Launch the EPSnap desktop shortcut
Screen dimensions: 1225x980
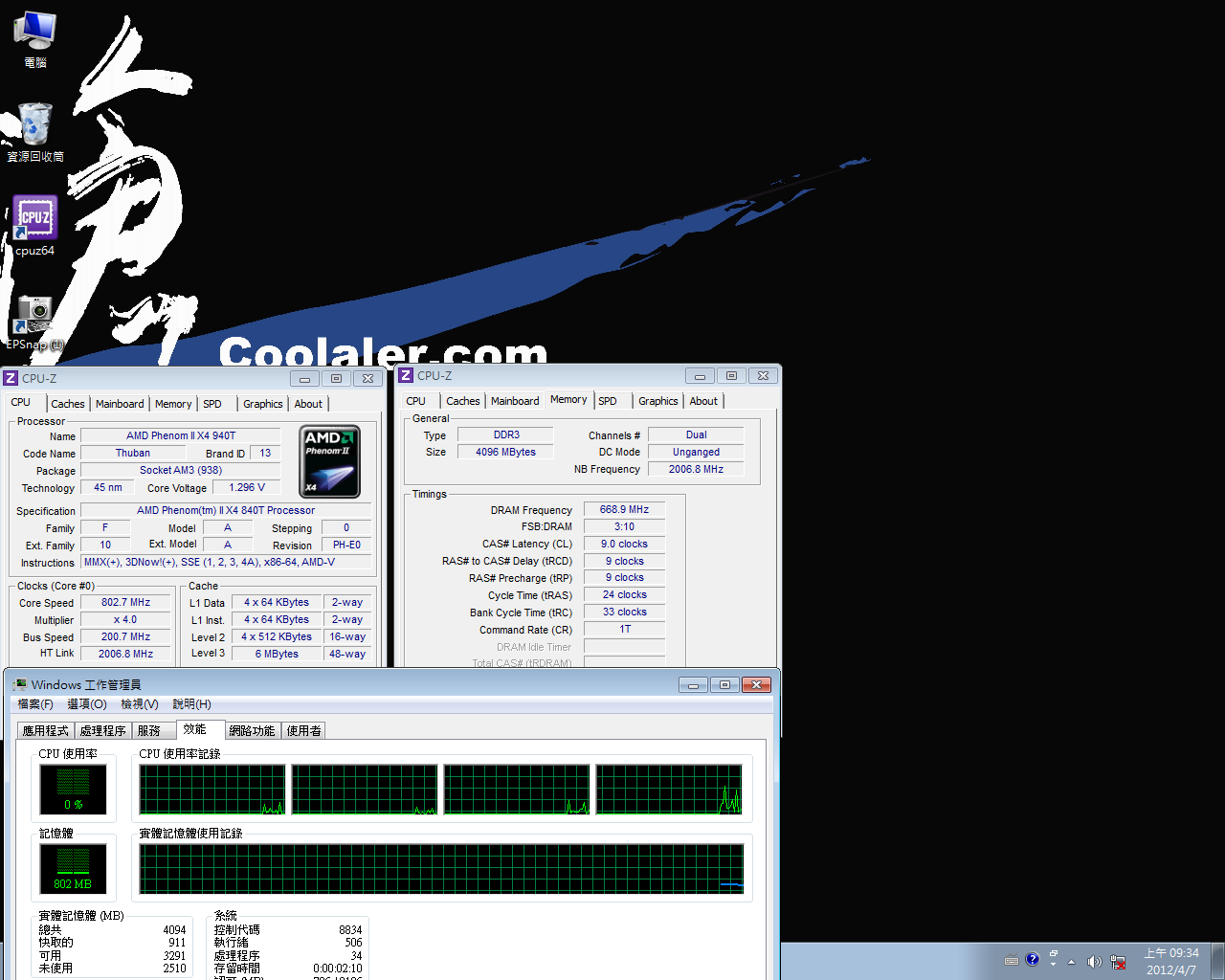coord(35,323)
